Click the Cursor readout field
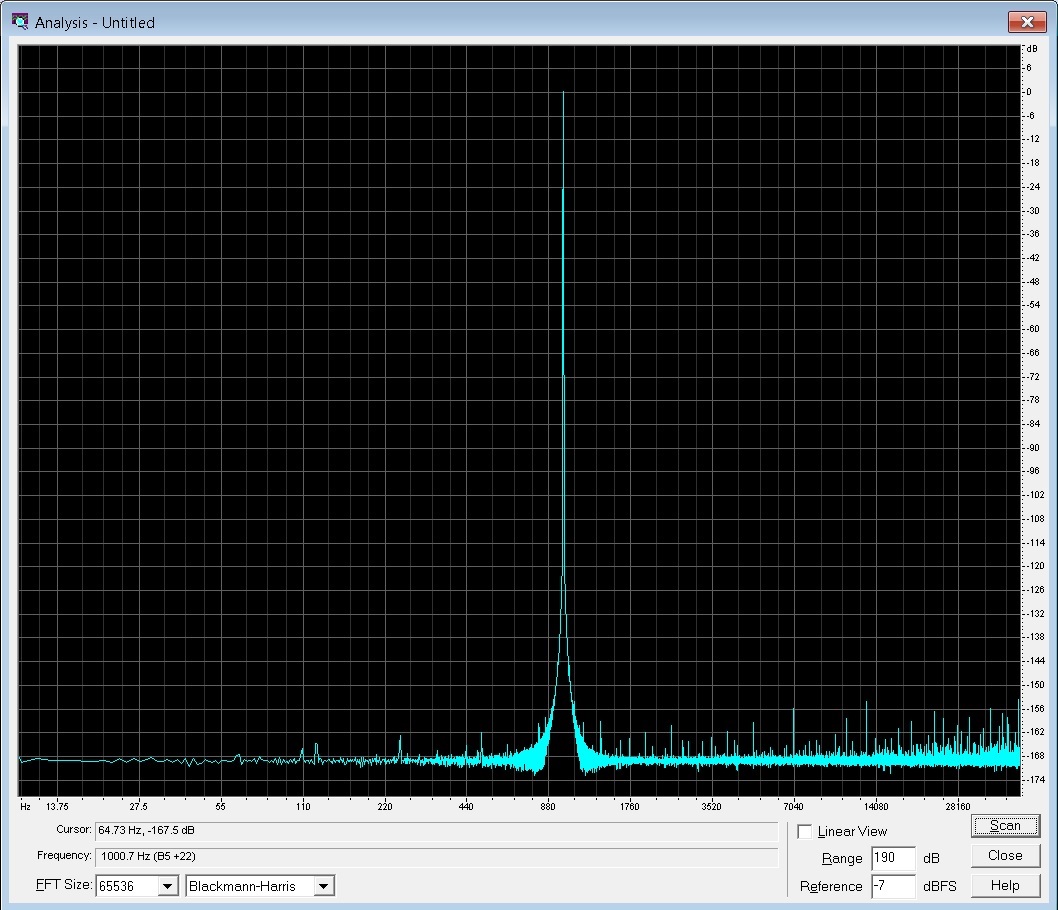 pos(437,830)
